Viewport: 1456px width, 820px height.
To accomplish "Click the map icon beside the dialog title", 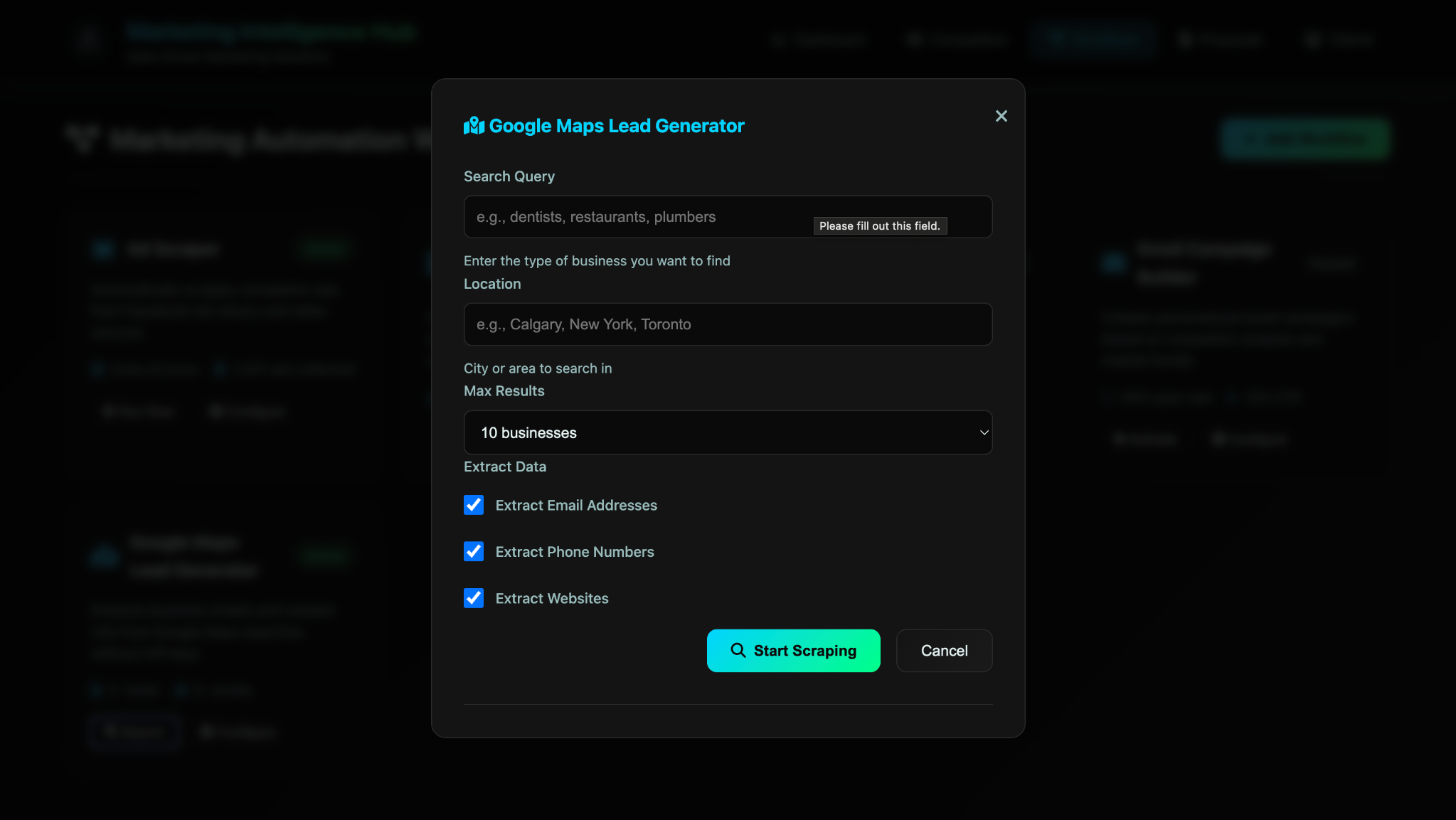I will 474,126.
